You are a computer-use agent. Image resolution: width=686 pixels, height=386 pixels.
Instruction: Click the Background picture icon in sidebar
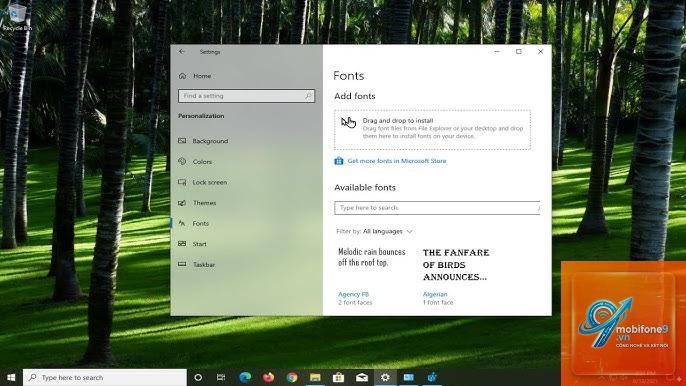(x=182, y=141)
